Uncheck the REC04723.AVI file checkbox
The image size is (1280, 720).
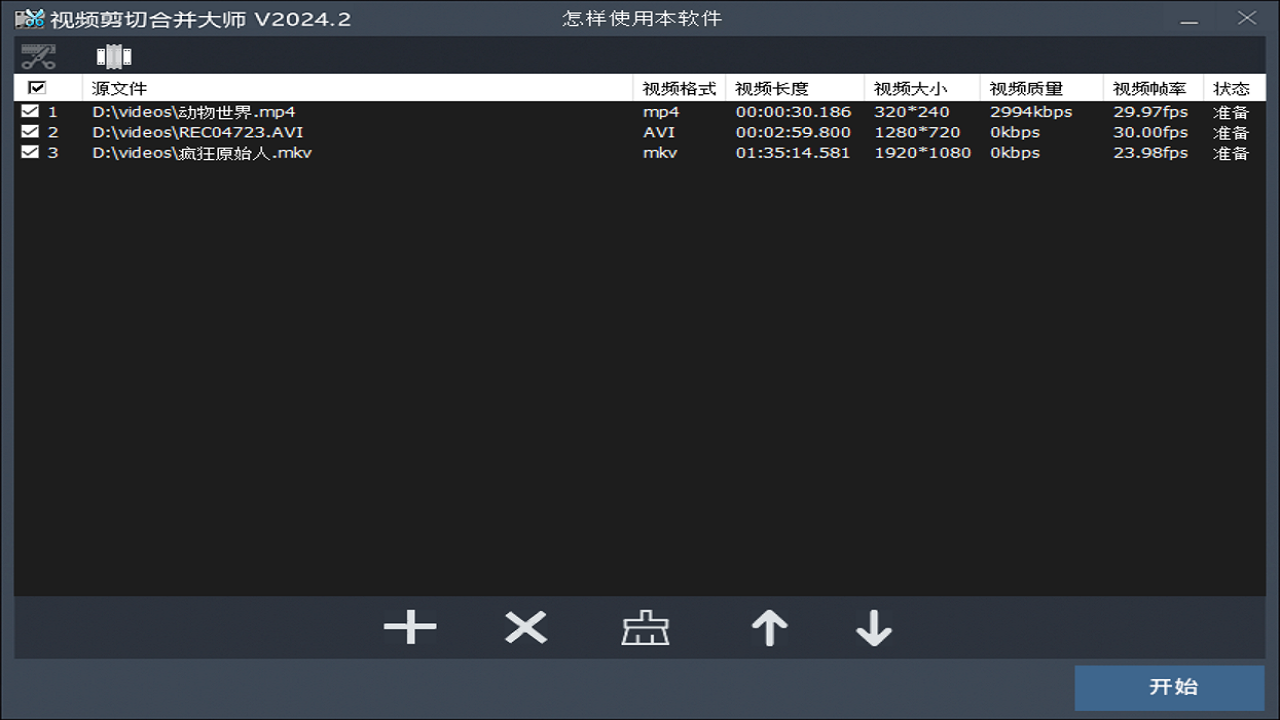click(x=30, y=132)
